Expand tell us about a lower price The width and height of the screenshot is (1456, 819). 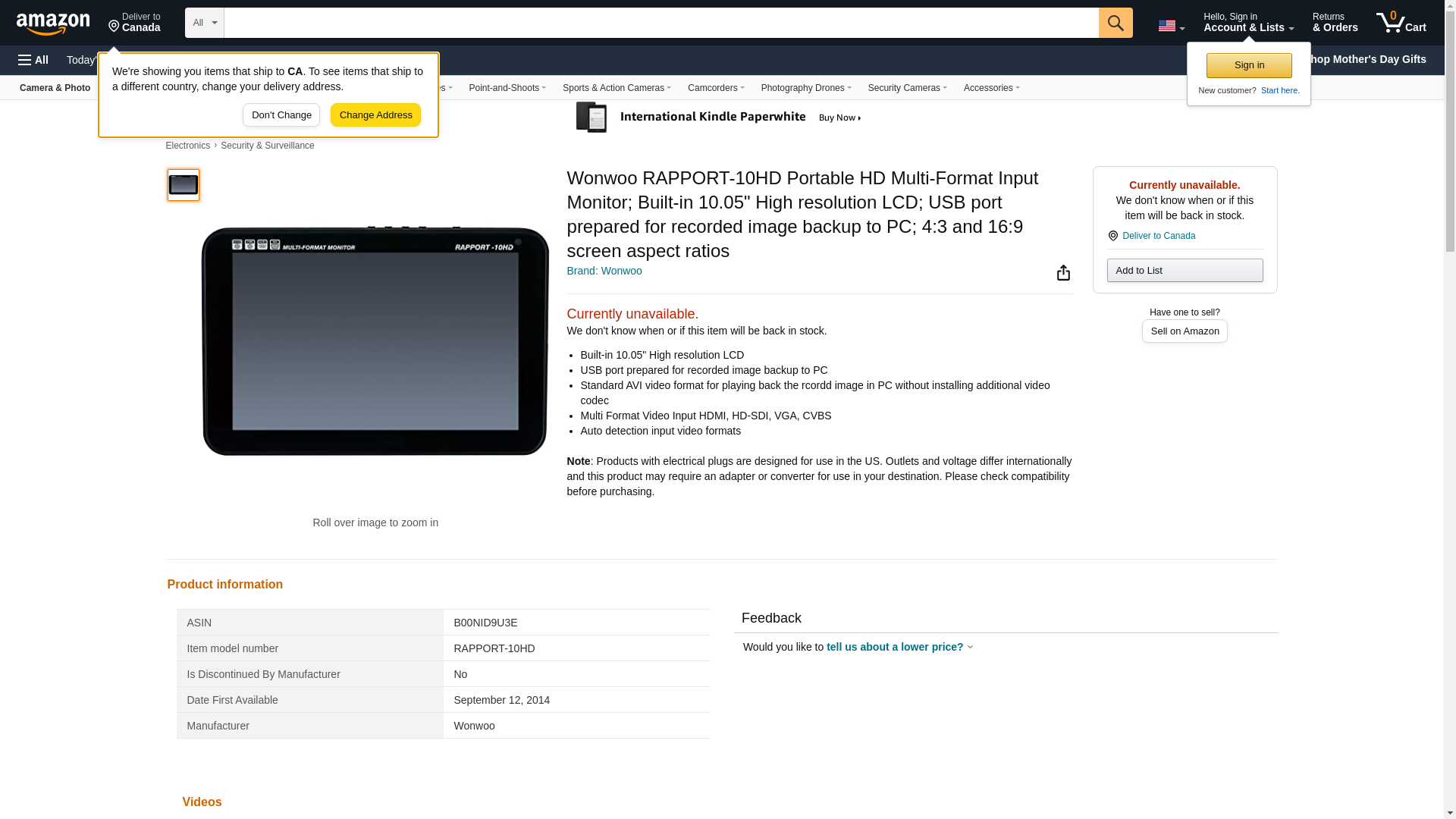pyautogui.click(x=899, y=647)
